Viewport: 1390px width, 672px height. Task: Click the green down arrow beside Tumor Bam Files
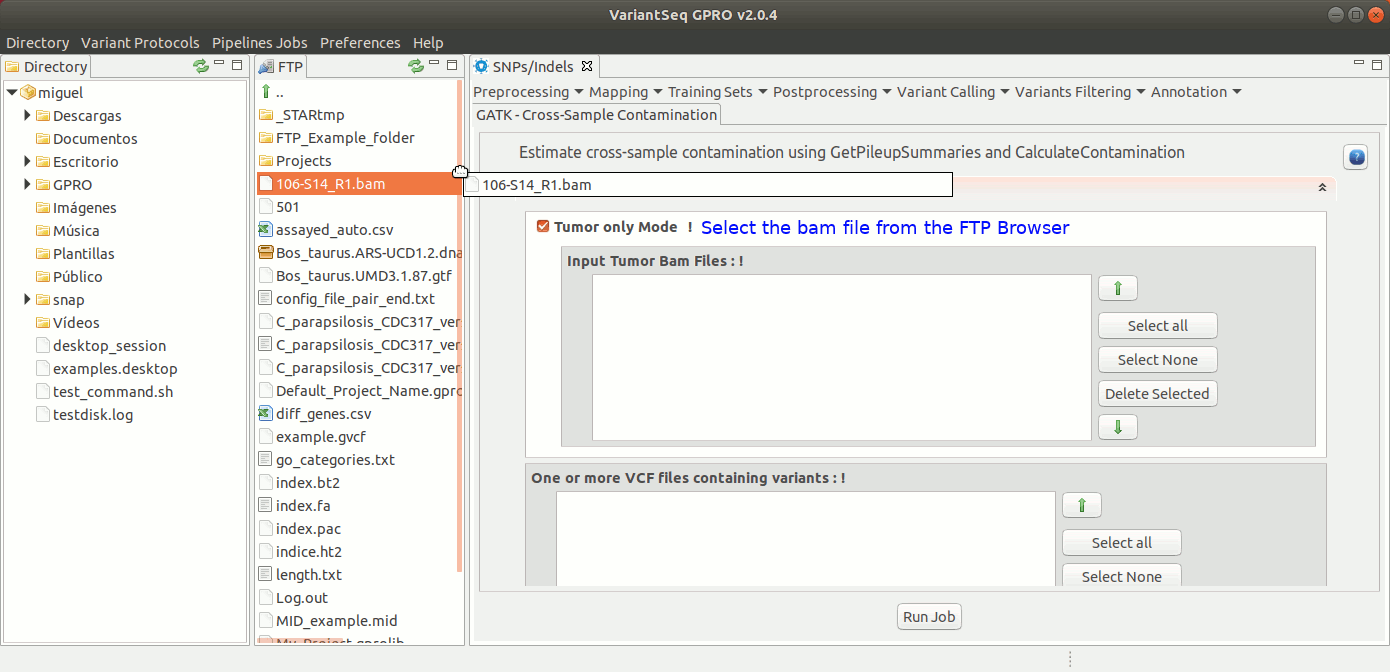pyautogui.click(x=1117, y=427)
